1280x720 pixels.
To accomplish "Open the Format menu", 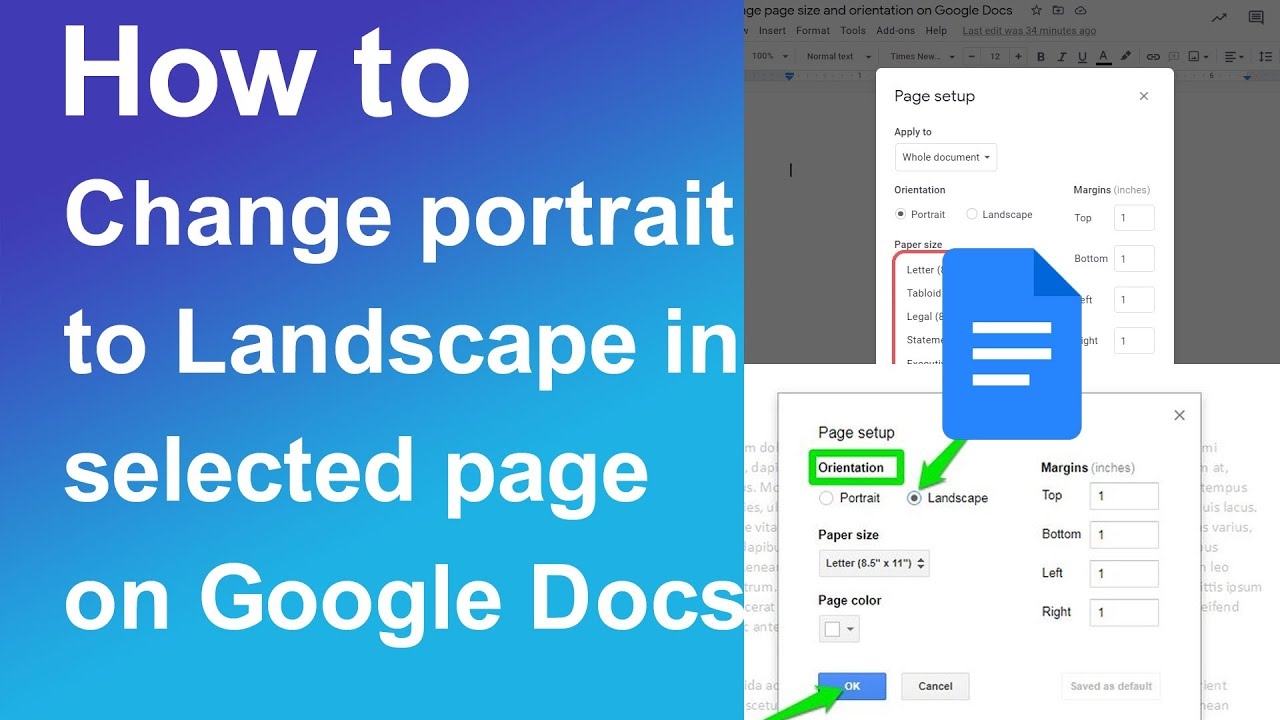I will (x=813, y=31).
